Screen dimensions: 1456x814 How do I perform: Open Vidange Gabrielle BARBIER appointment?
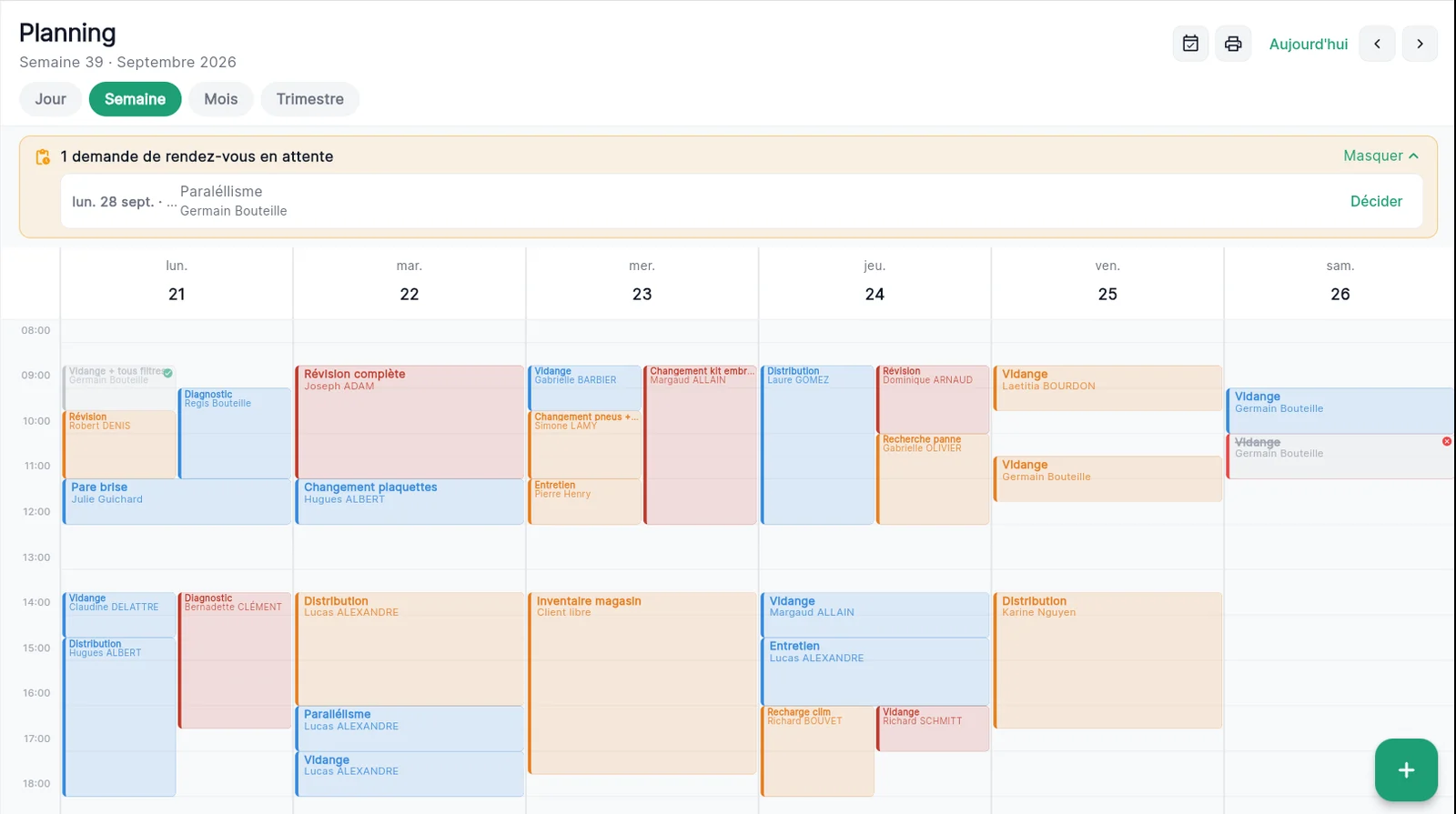(x=585, y=388)
